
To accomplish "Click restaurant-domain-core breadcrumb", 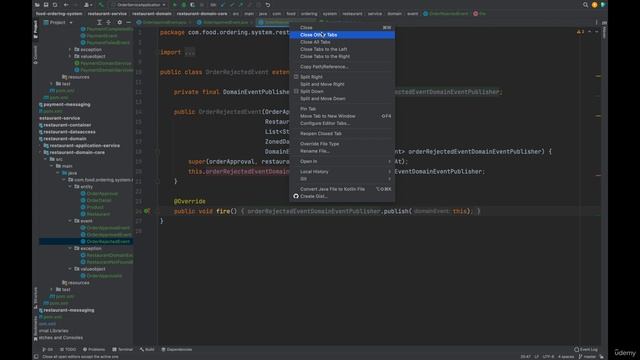I will click(x=202, y=14).
